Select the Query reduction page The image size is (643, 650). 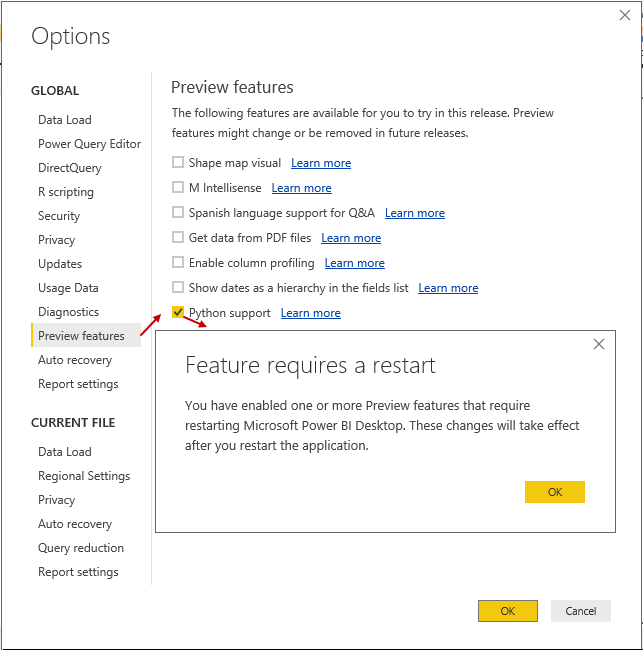tap(81, 548)
